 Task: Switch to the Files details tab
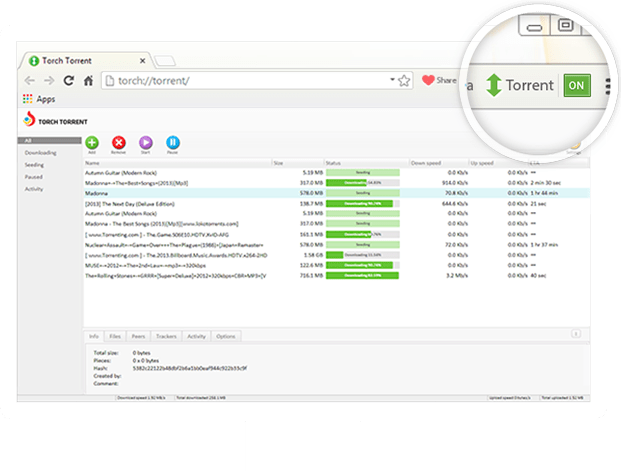click(115, 336)
